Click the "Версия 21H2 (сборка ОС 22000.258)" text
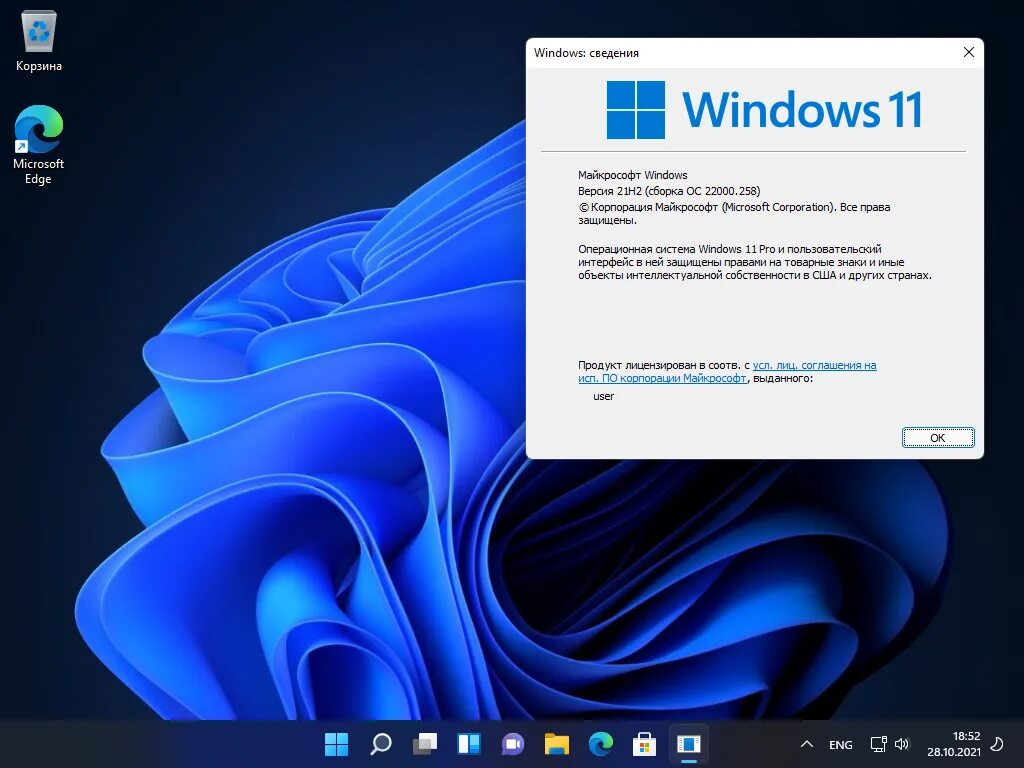Image resolution: width=1024 pixels, height=768 pixels. 669,191
